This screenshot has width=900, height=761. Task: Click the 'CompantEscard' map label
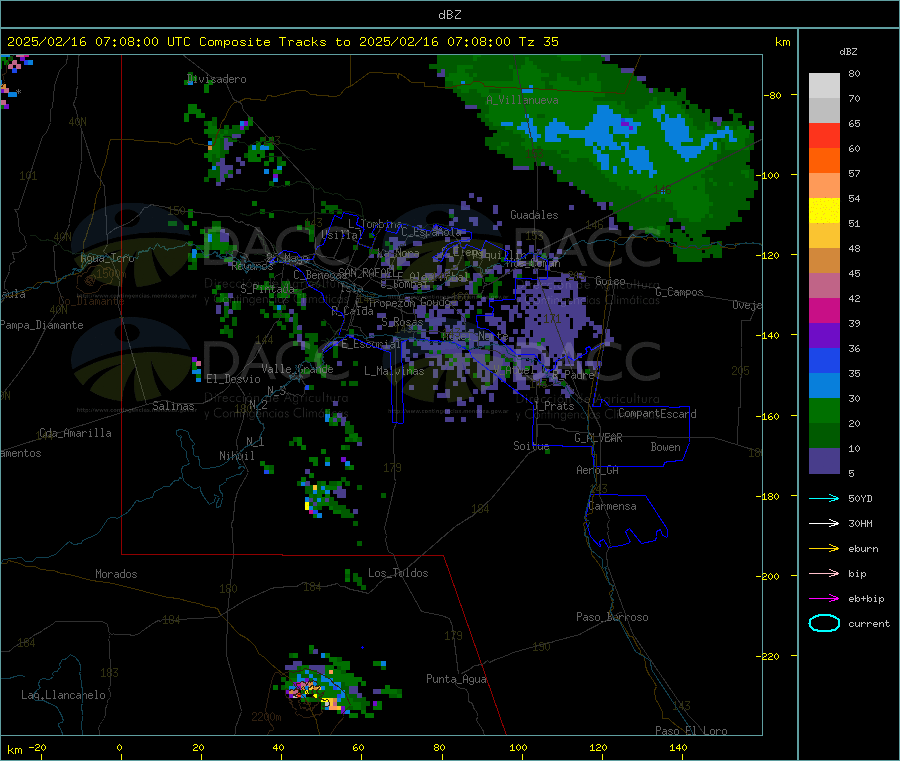click(x=657, y=413)
